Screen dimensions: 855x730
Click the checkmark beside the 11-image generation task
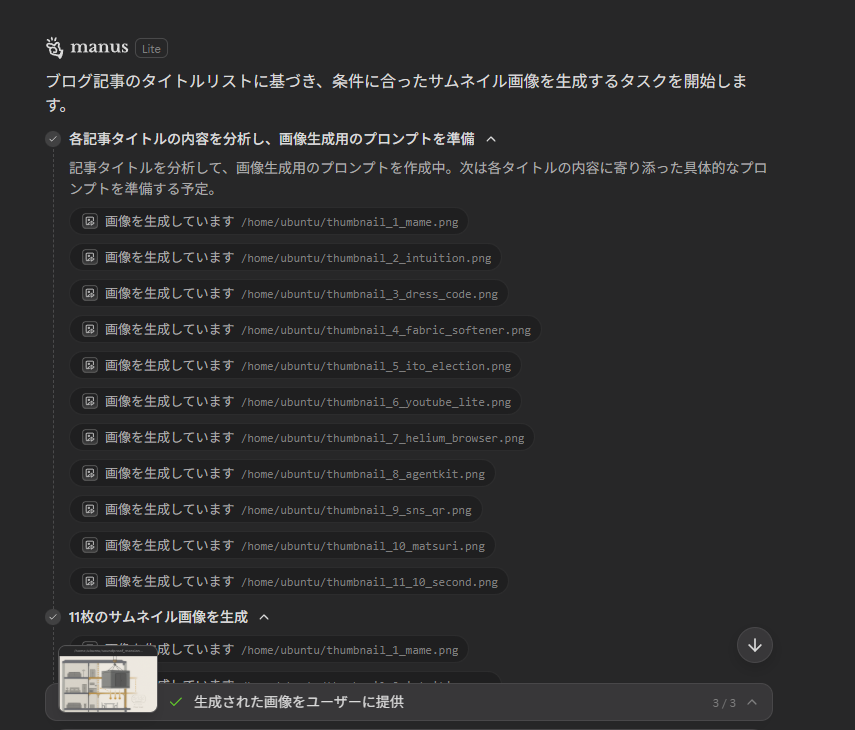[x=53, y=617]
